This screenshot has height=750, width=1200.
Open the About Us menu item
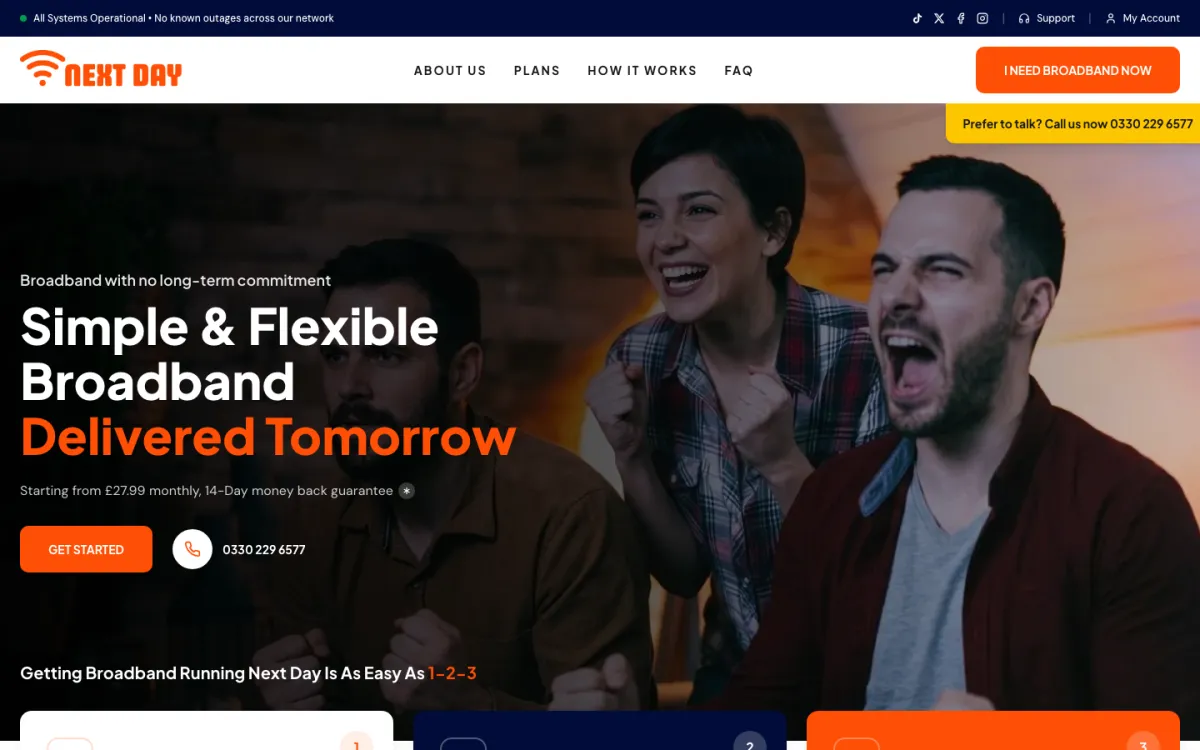(450, 70)
